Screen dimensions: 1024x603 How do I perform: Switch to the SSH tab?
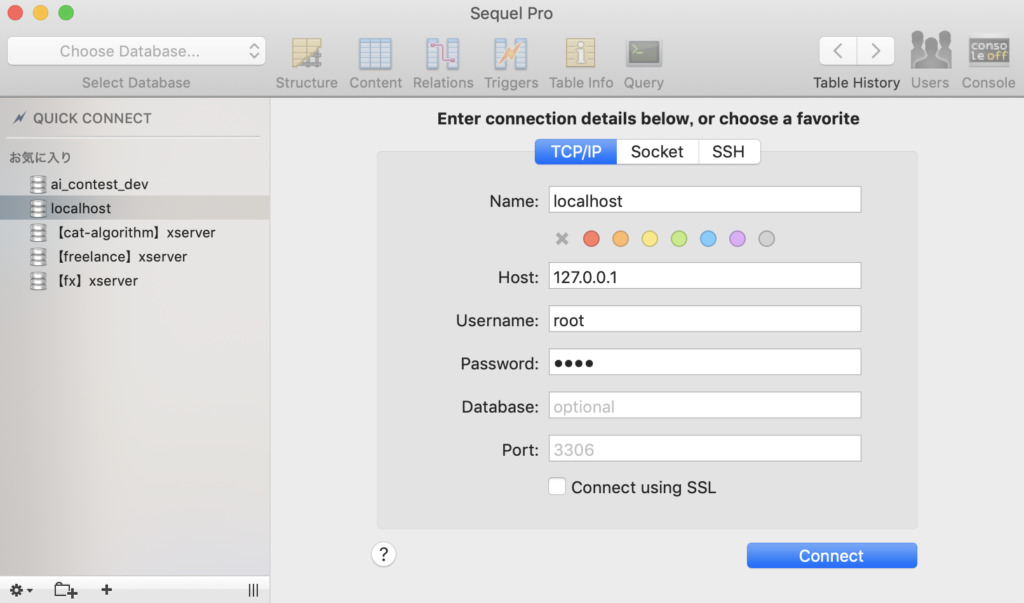[x=728, y=152]
